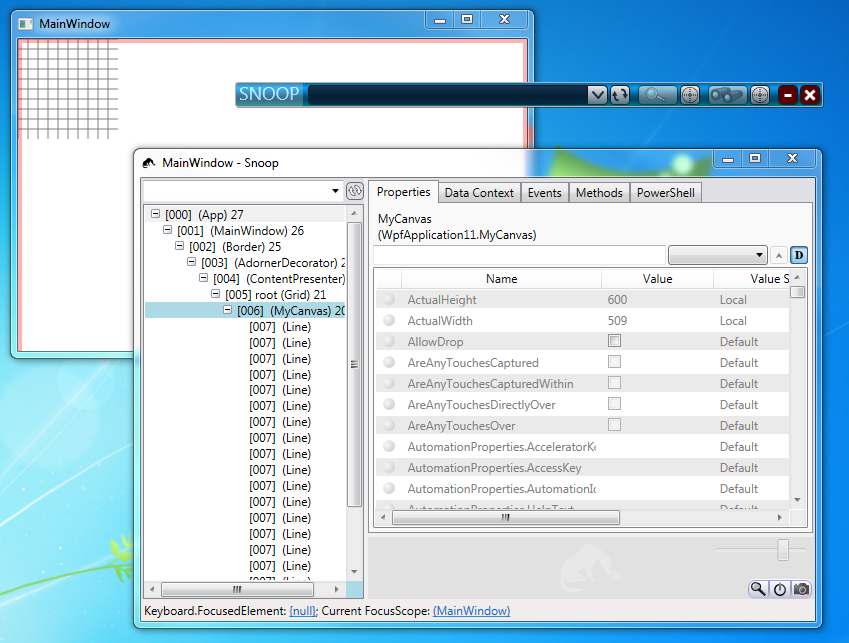This screenshot has height=643, width=849.
Task: Click the tree view vertical scrollbar thumb
Action: click(354, 364)
